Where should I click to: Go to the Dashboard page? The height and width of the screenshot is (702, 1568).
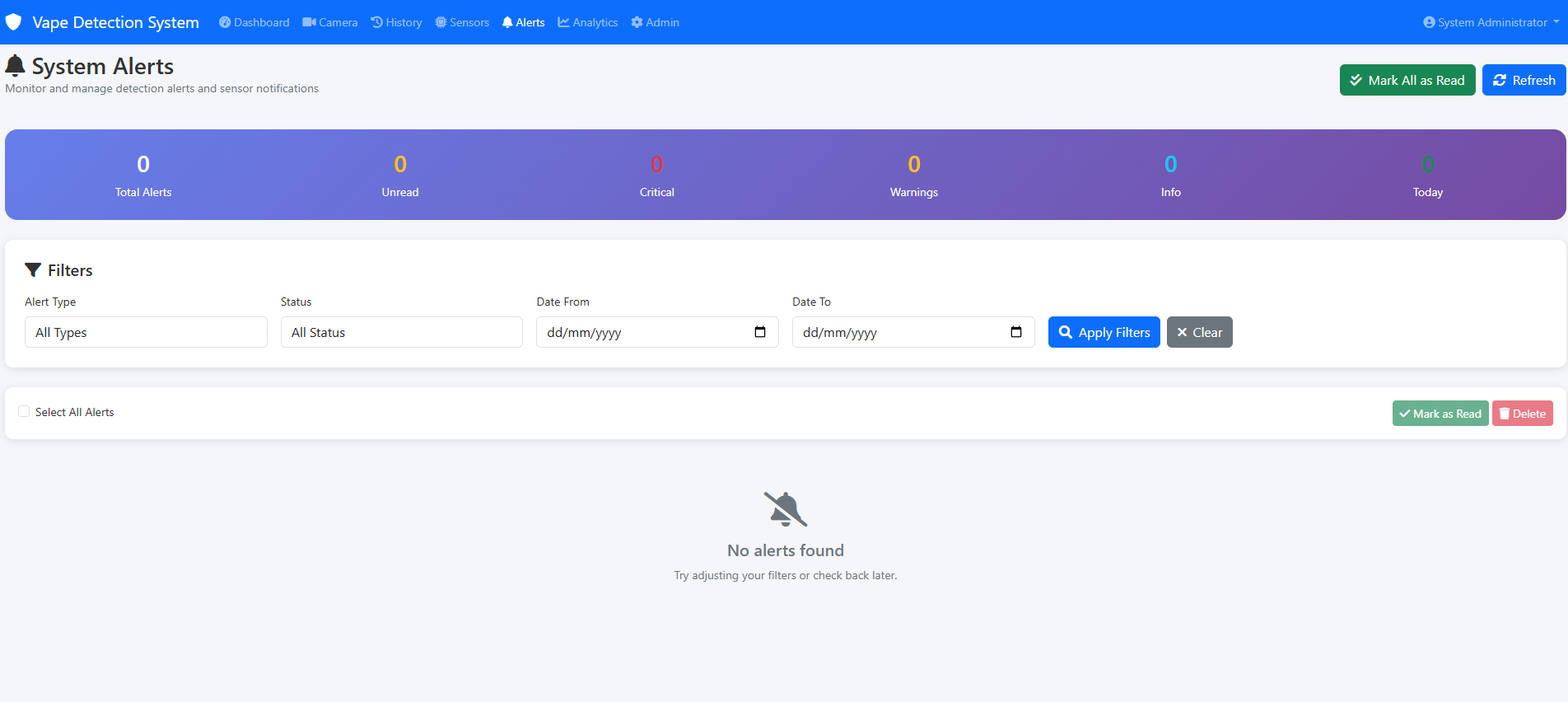pos(254,22)
